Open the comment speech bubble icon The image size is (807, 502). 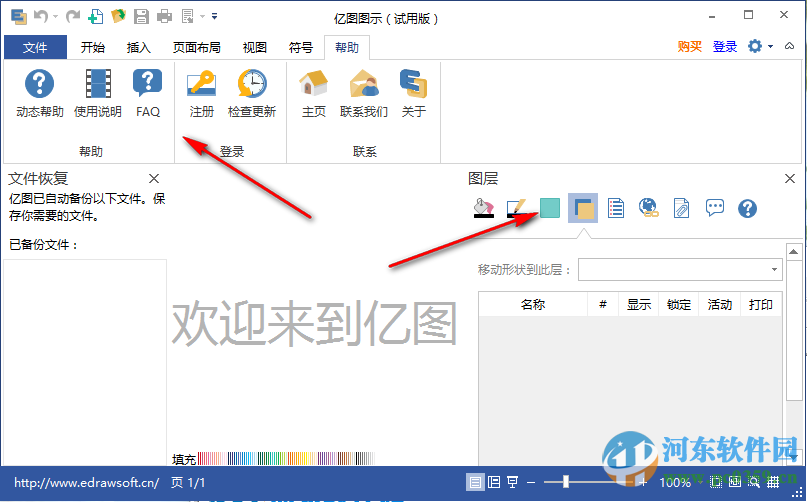click(714, 208)
